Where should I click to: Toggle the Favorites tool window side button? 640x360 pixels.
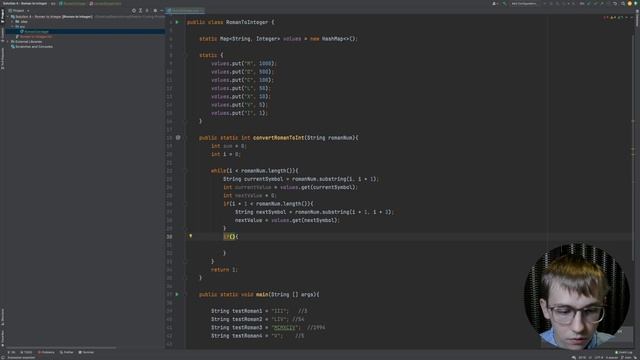pyautogui.click(x=2, y=337)
